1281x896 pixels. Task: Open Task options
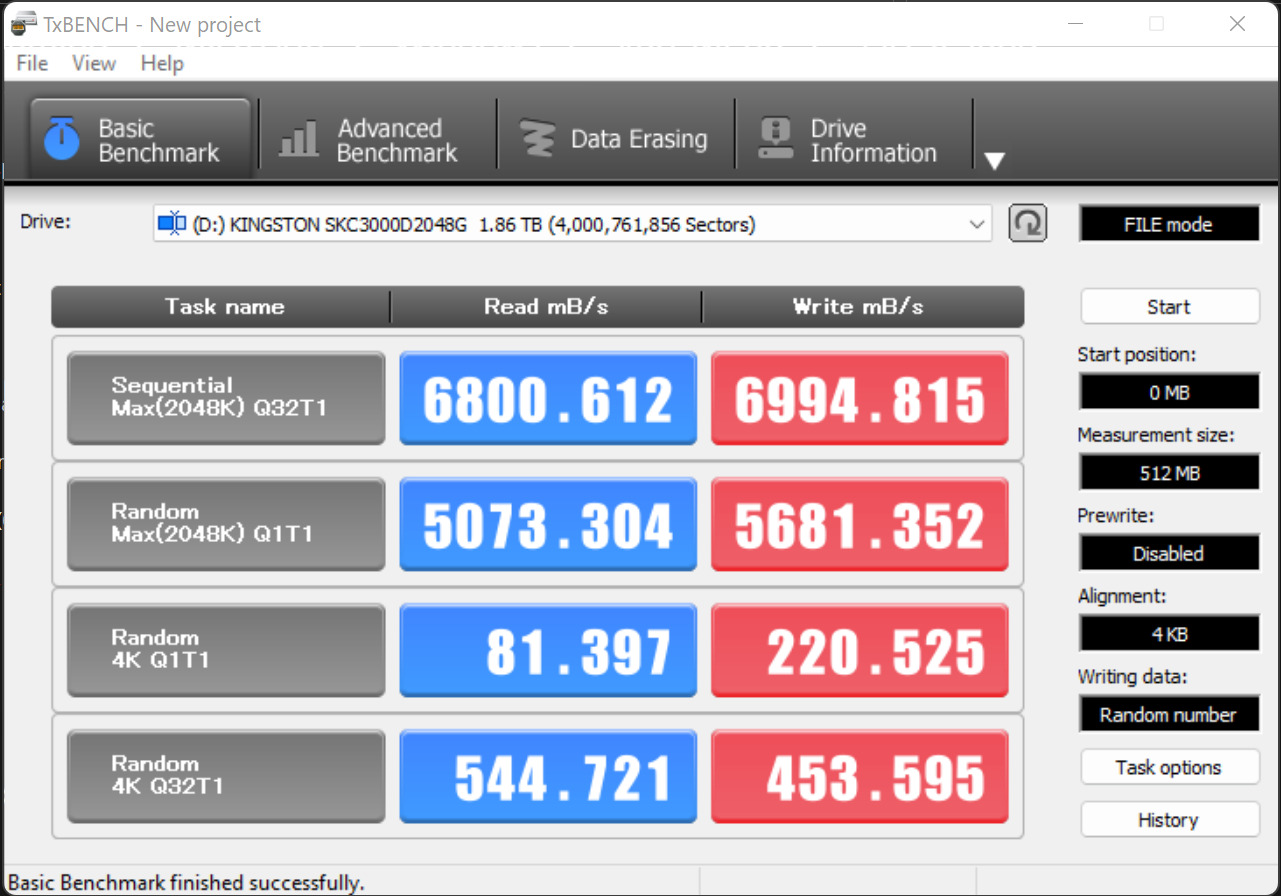click(x=1169, y=768)
